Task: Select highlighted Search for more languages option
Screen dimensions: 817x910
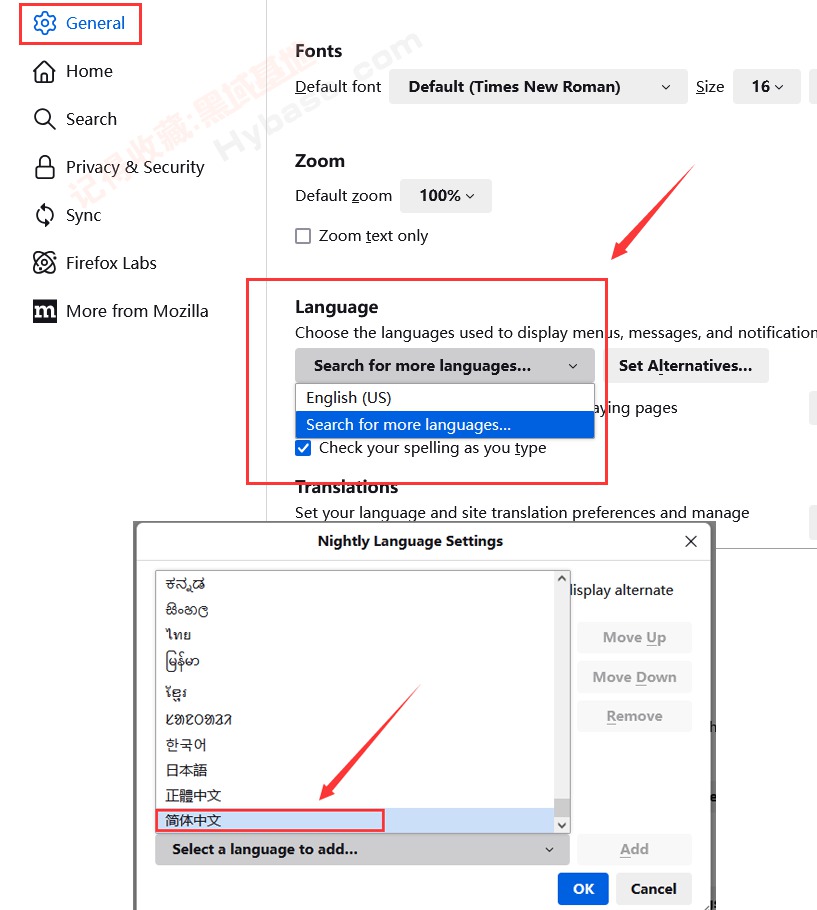Action: [x=444, y=425]
